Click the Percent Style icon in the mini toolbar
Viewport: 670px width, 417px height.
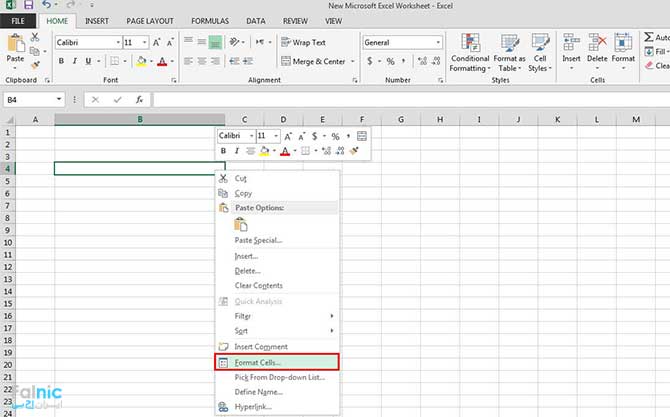(335, 136)
